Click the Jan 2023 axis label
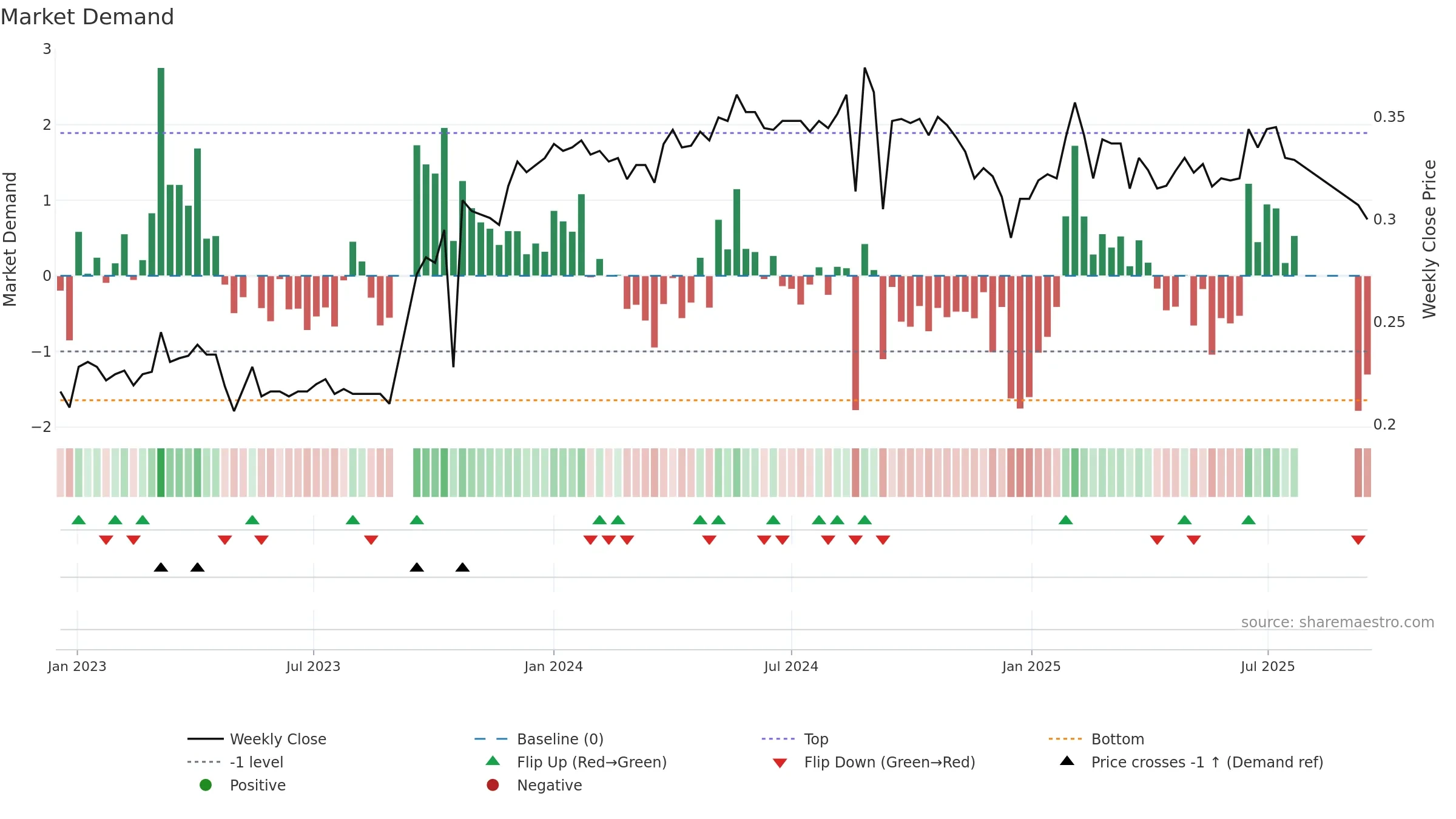The image size is (1456, 819). (77, 666)
